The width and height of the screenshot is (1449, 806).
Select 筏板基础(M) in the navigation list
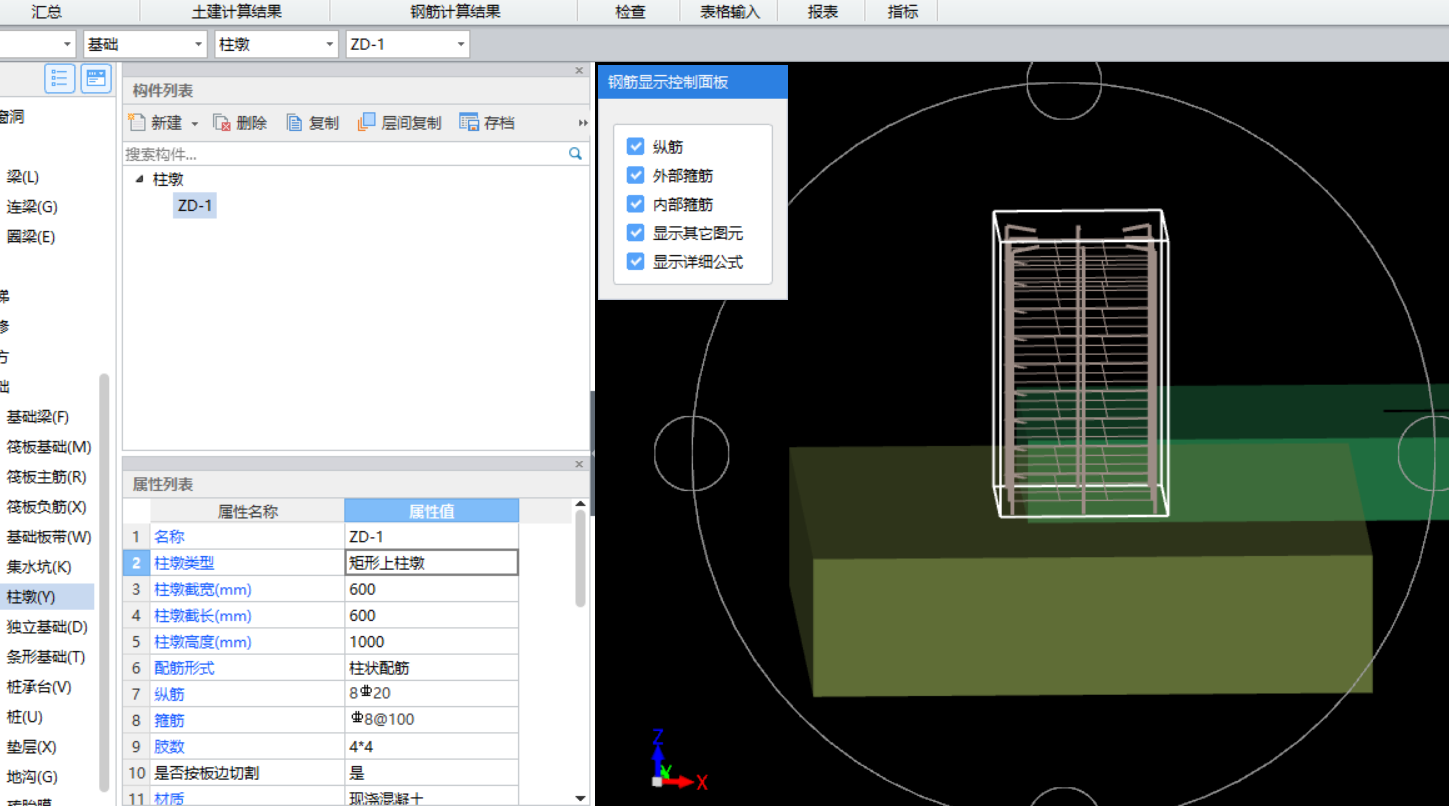(48, 447)
